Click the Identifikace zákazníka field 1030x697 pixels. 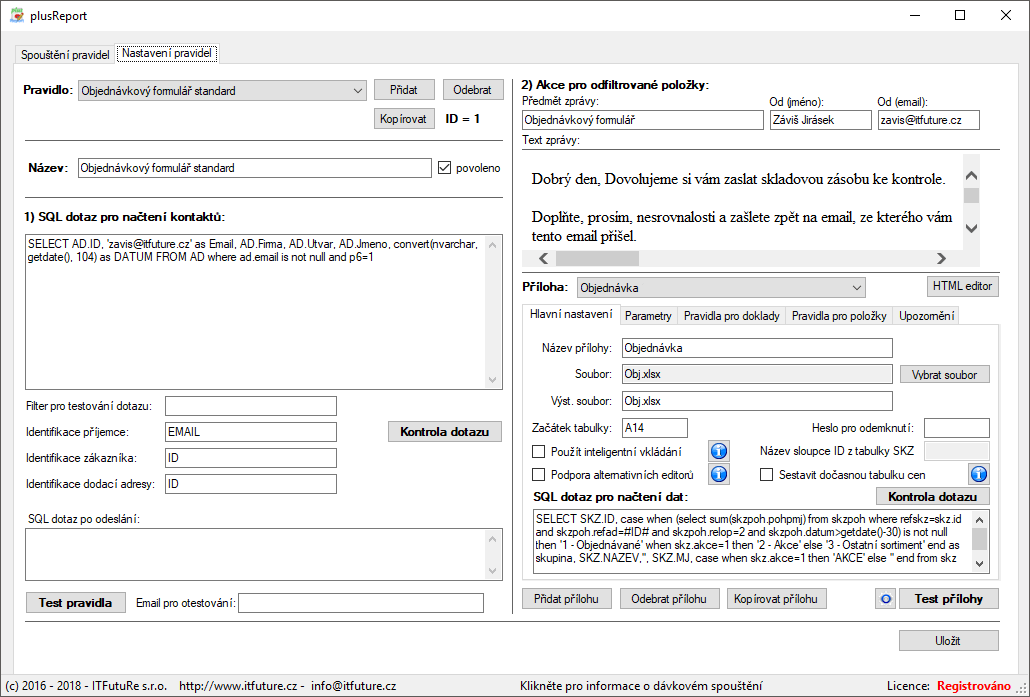(251, 458)
